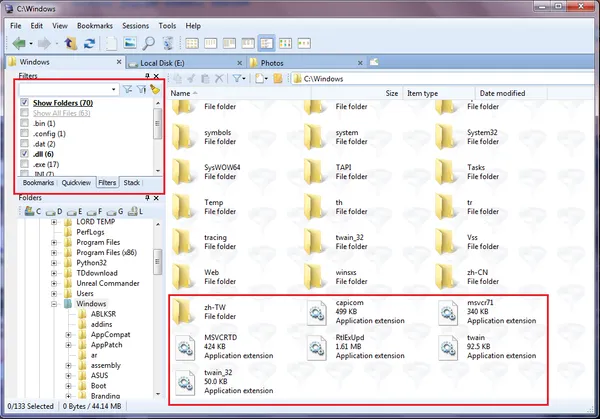The image size is (600, 419).
Task: Open the Sessions menu
Action: click(135, 26)
